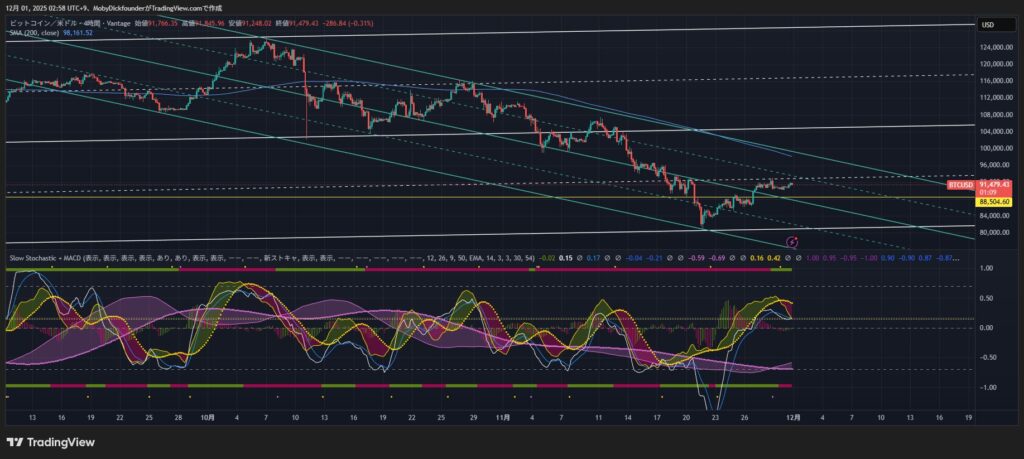Screen dimensions: 1024x459
Task: Click the SMA value 98,161.52
Action: point(78,32)
